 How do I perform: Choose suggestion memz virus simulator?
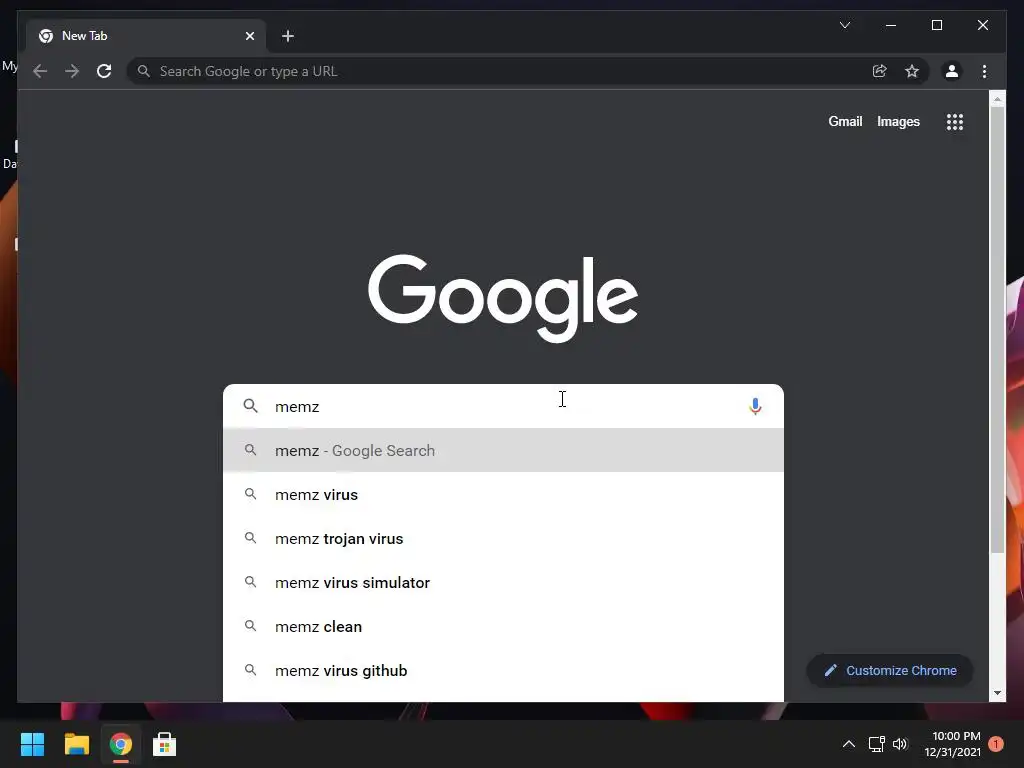[x=504, y=583]
